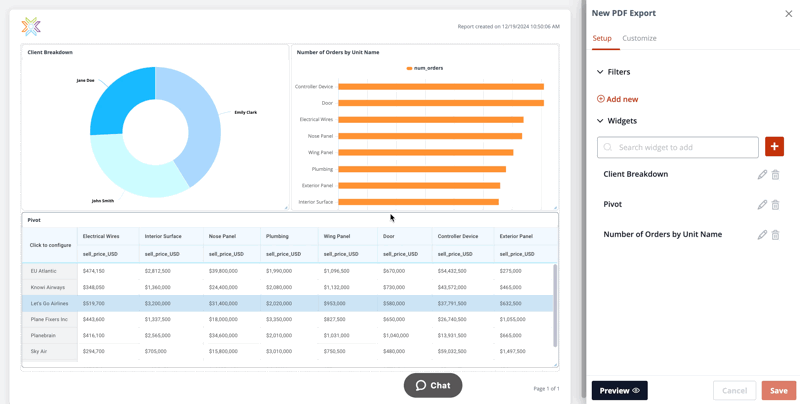Click the red plus add widget button

point(774,147)
